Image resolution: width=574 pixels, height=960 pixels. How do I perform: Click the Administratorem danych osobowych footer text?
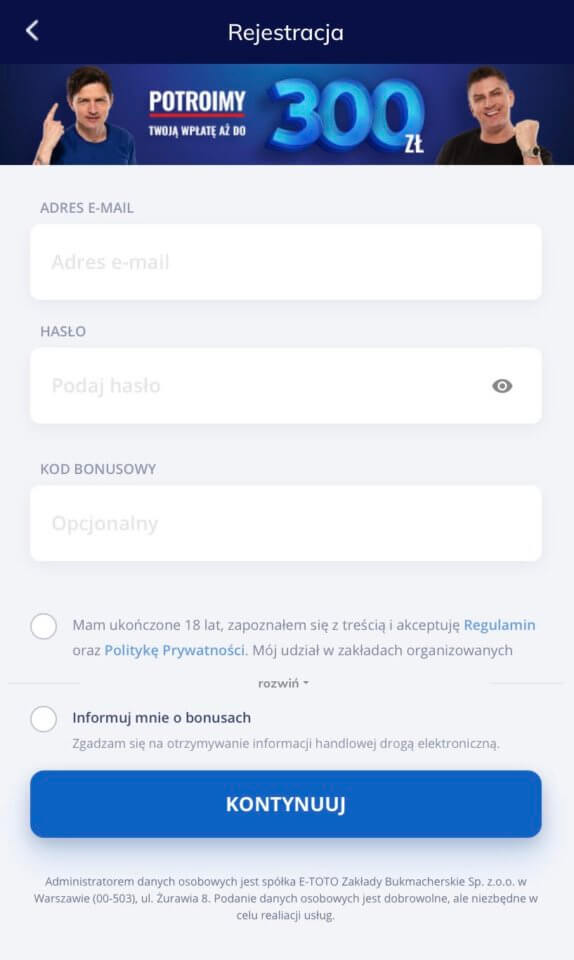click(286, 898)
